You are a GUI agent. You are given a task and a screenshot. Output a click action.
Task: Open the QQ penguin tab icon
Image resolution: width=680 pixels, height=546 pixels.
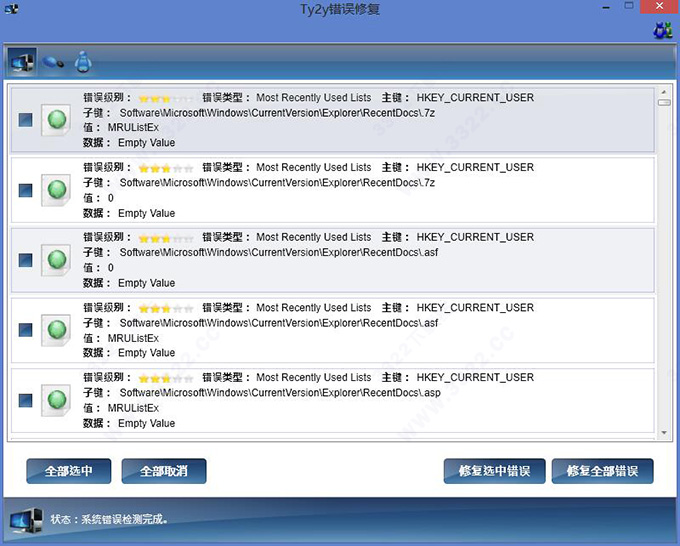83,62
